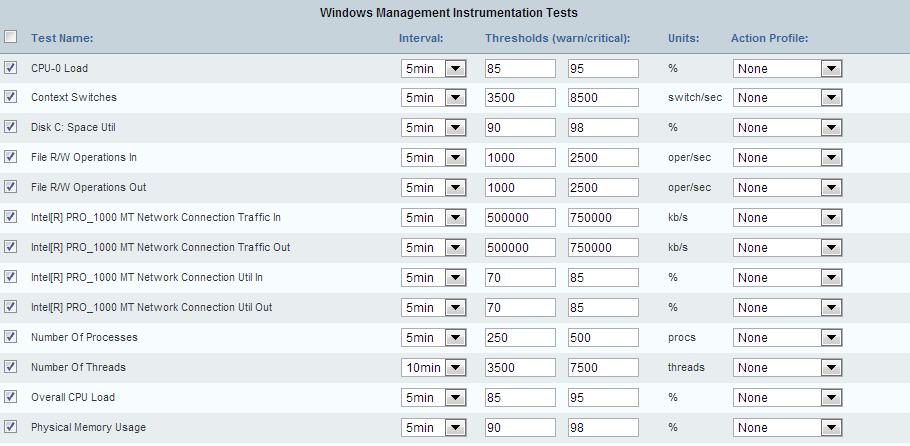The width and height of the screenshot is (910, 446).
Task: Uncheck the CPU-0 Load test checkbox
Action: pos(11,68)
